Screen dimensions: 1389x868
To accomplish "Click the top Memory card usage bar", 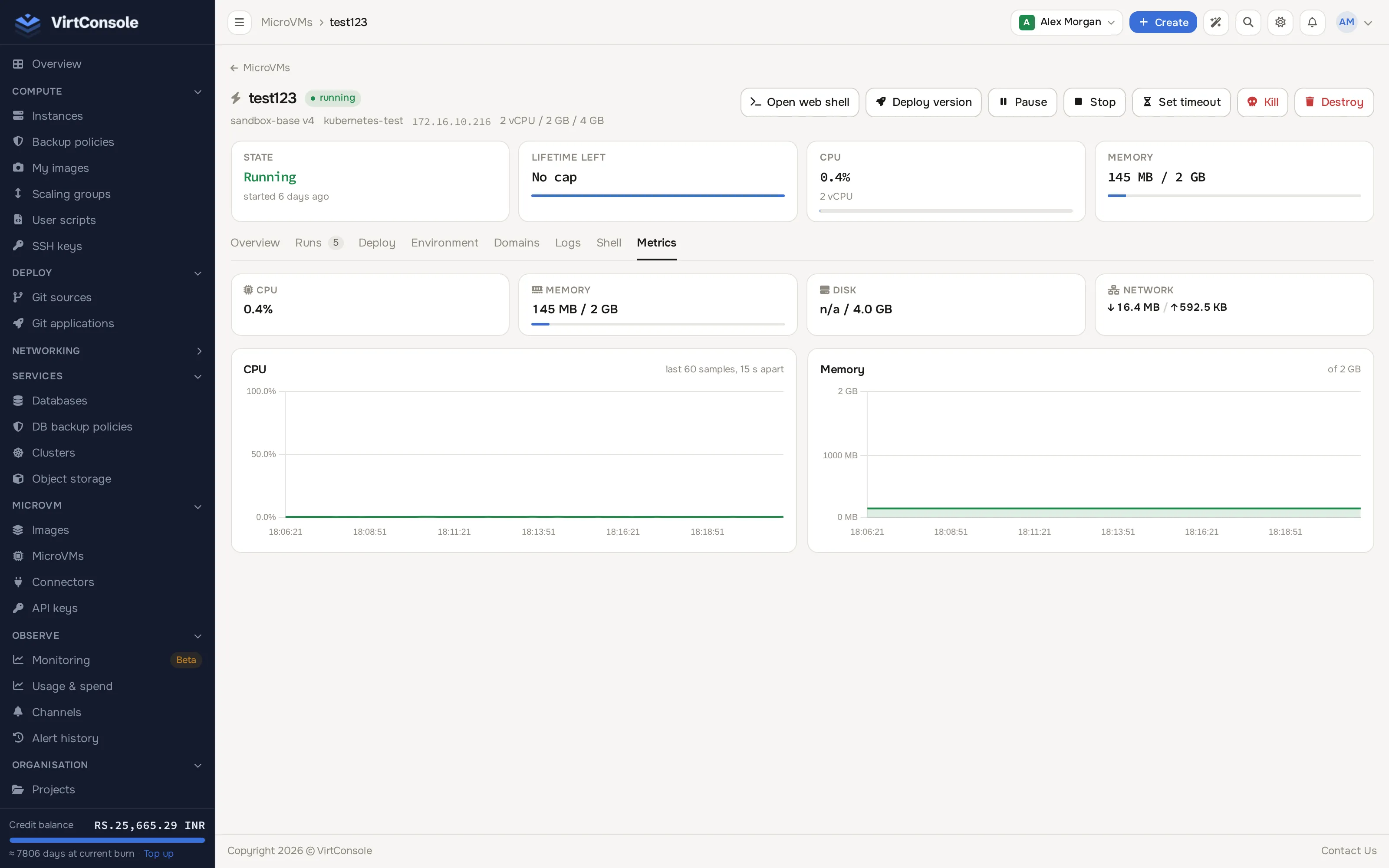I will pos(1234,196).
